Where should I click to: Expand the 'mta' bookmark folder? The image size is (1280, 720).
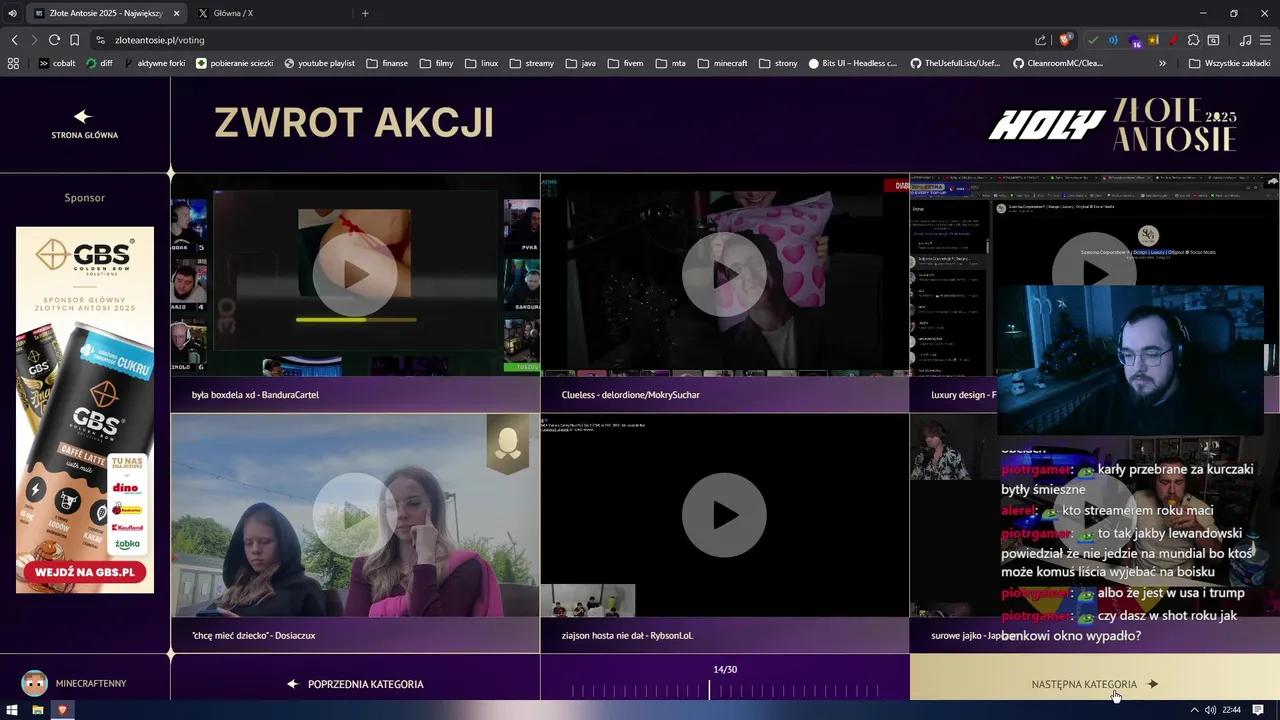pos(670,63)
